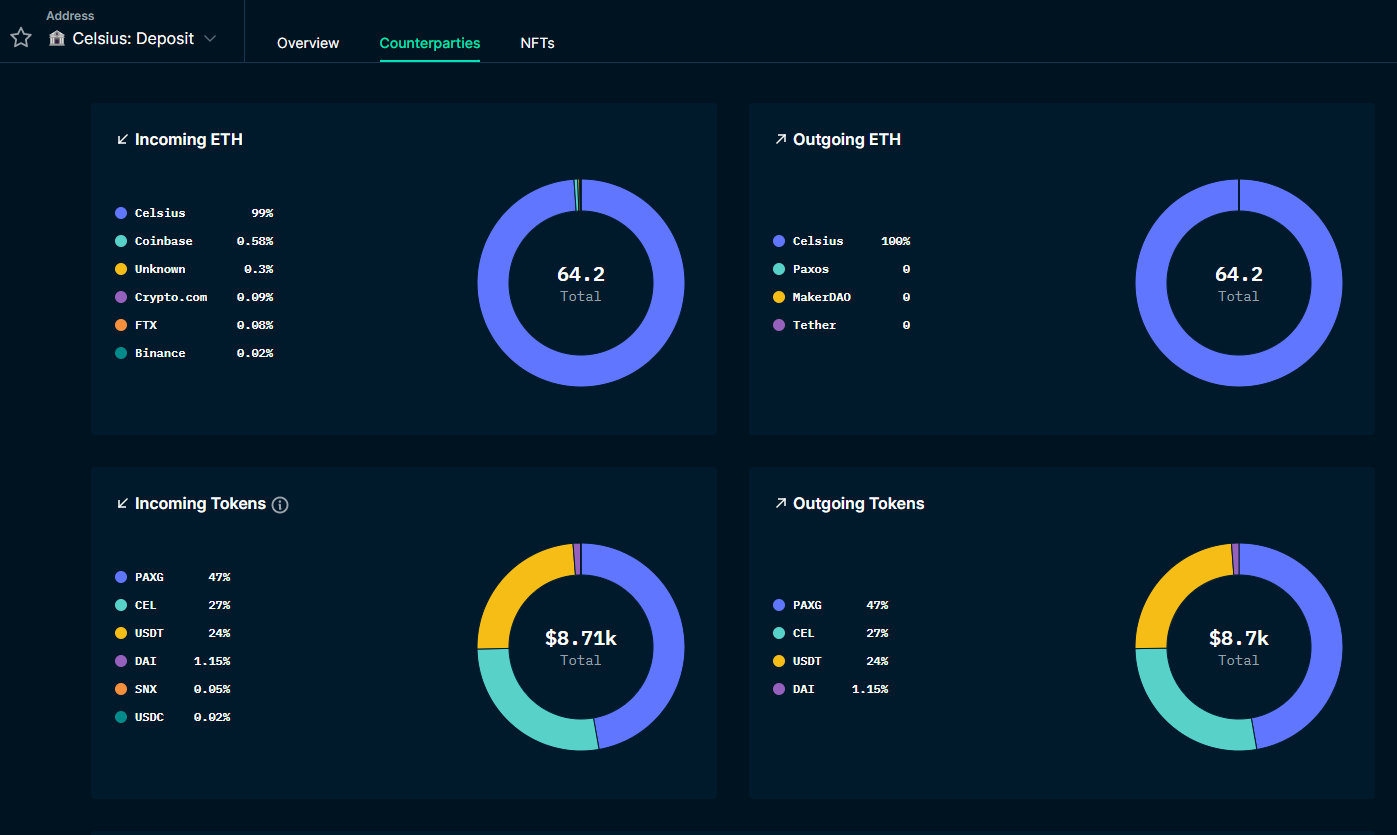Click the Paxos legend dot in Outgoing ETH
The width and height of the screenshot is (1397, 835).
[x=779, y=269]
